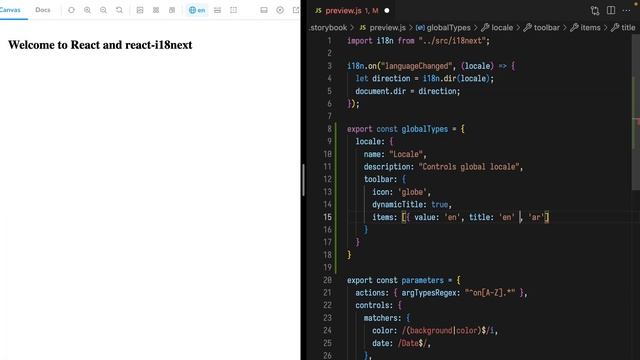Open the Docs tab in Storybook
This screenshot has width=640, height=360.
tap(43, 10)
